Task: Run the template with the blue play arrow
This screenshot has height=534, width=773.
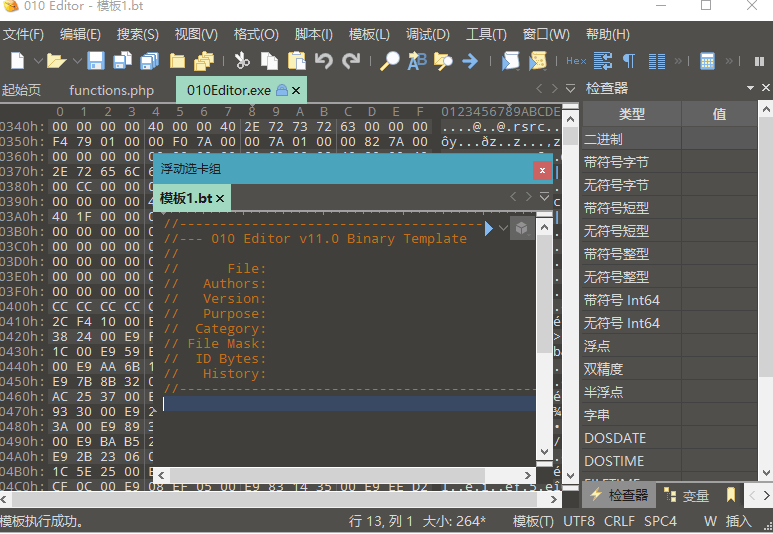Action: coord(489,228)
